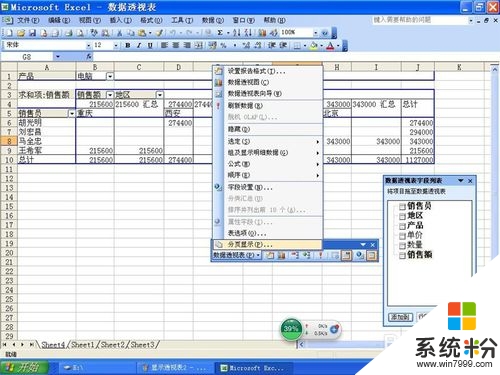Click Show Field List icon on PivotTable toolbar

pyautogui.click(x=371, y=255)
